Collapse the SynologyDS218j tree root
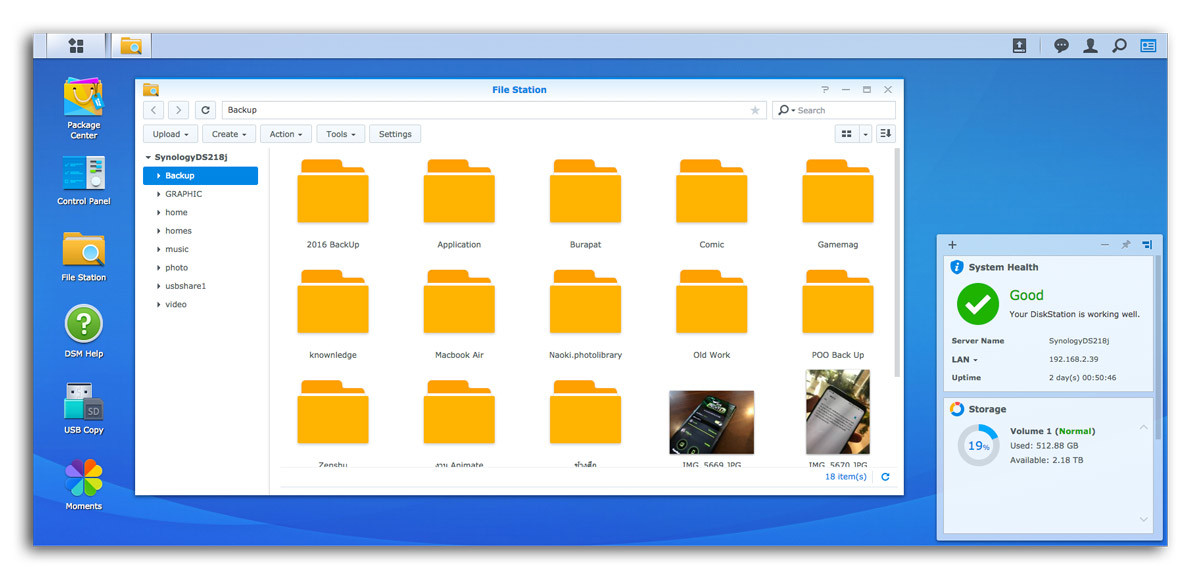 point(148,157)
